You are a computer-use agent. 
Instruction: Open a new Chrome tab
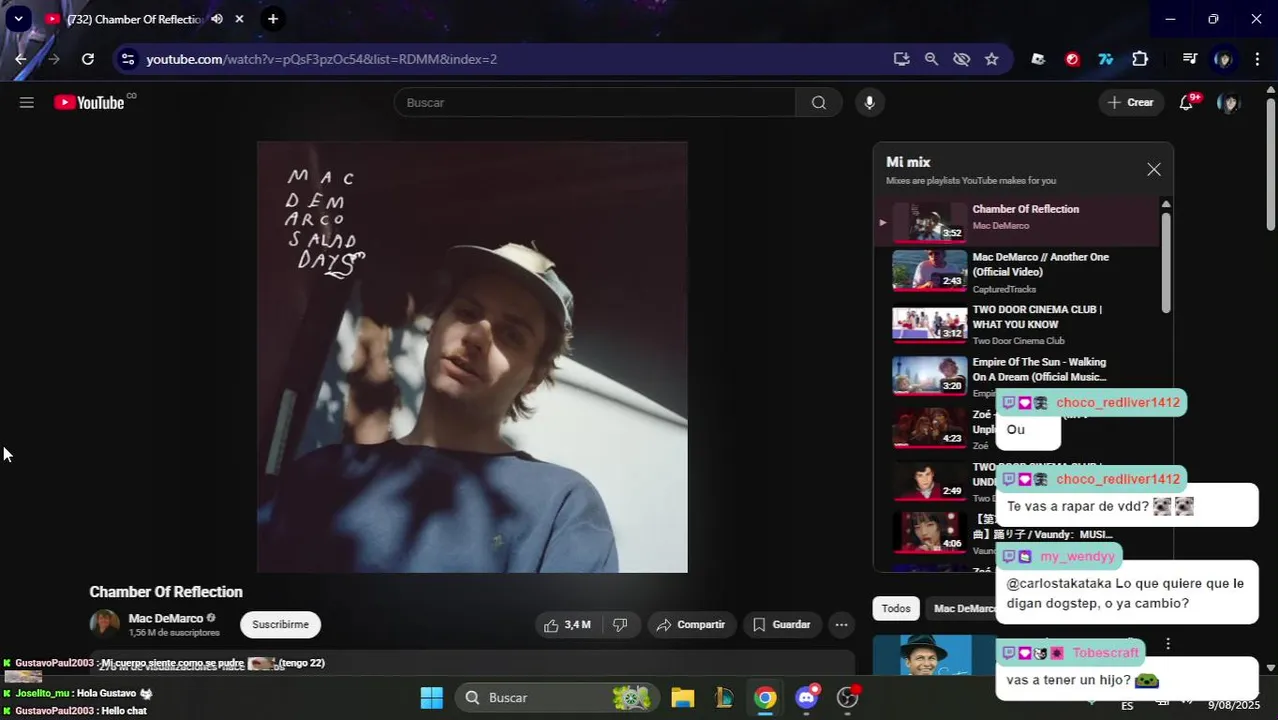tap(273, 19)
